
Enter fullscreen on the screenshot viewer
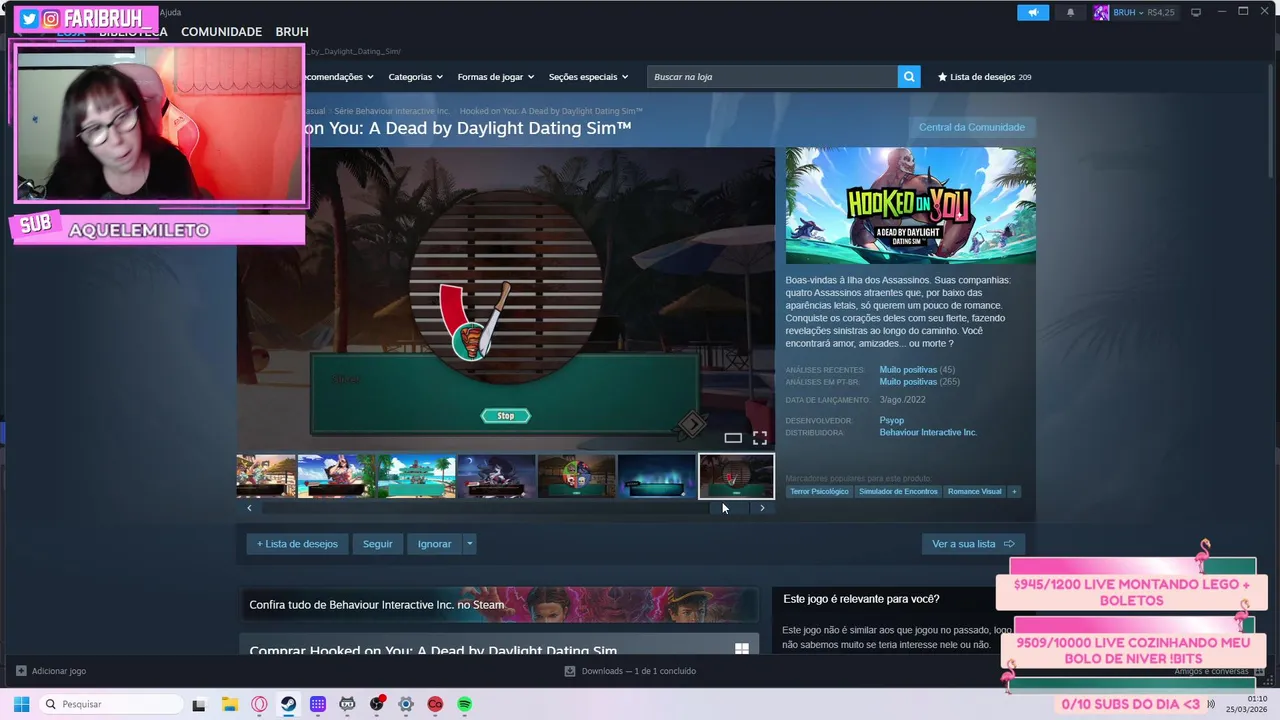click(760, 438)
